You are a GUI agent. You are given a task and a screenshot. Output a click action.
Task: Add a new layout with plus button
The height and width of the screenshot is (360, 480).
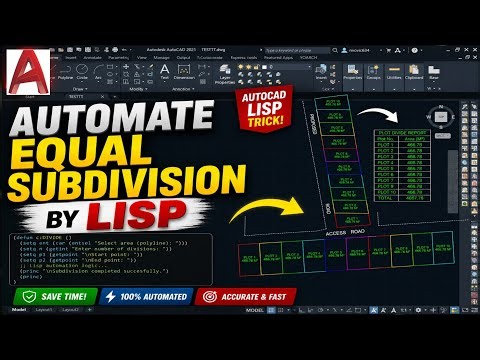coord(89,310)
